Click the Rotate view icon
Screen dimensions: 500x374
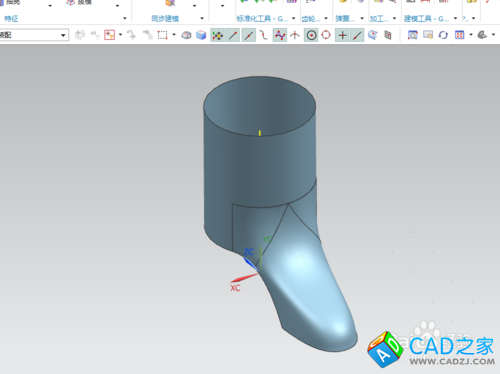pos(443,35)
